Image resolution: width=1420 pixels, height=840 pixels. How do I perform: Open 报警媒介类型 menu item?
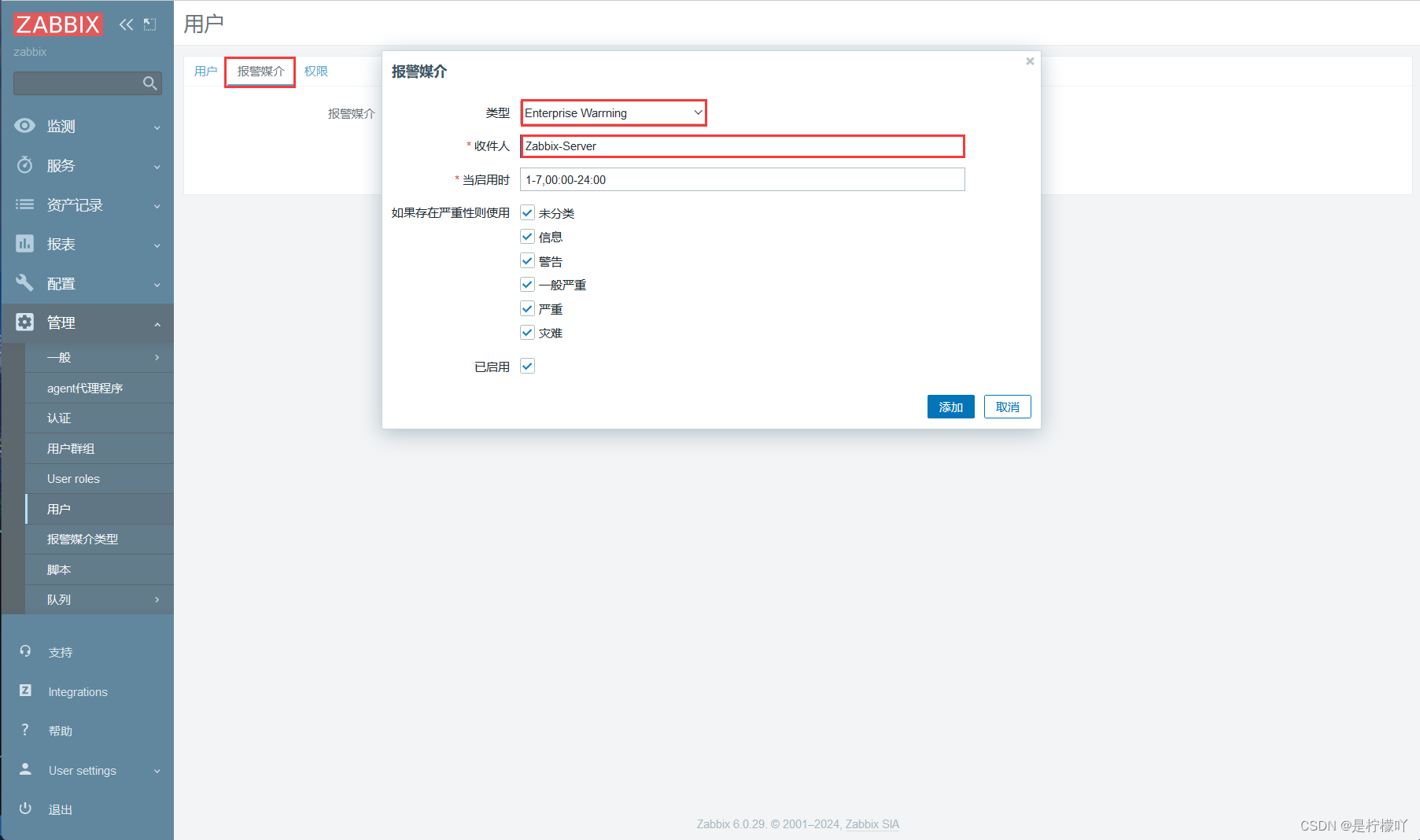click(99, 540)
